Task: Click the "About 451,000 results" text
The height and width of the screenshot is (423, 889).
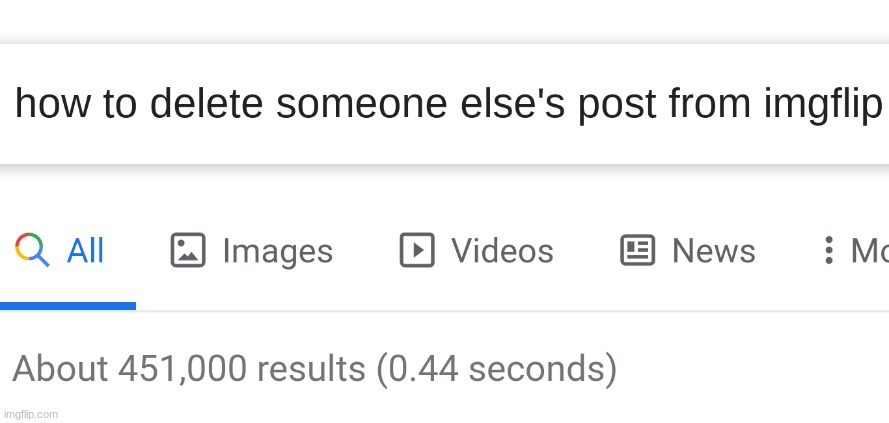Action: click(189, 369)
